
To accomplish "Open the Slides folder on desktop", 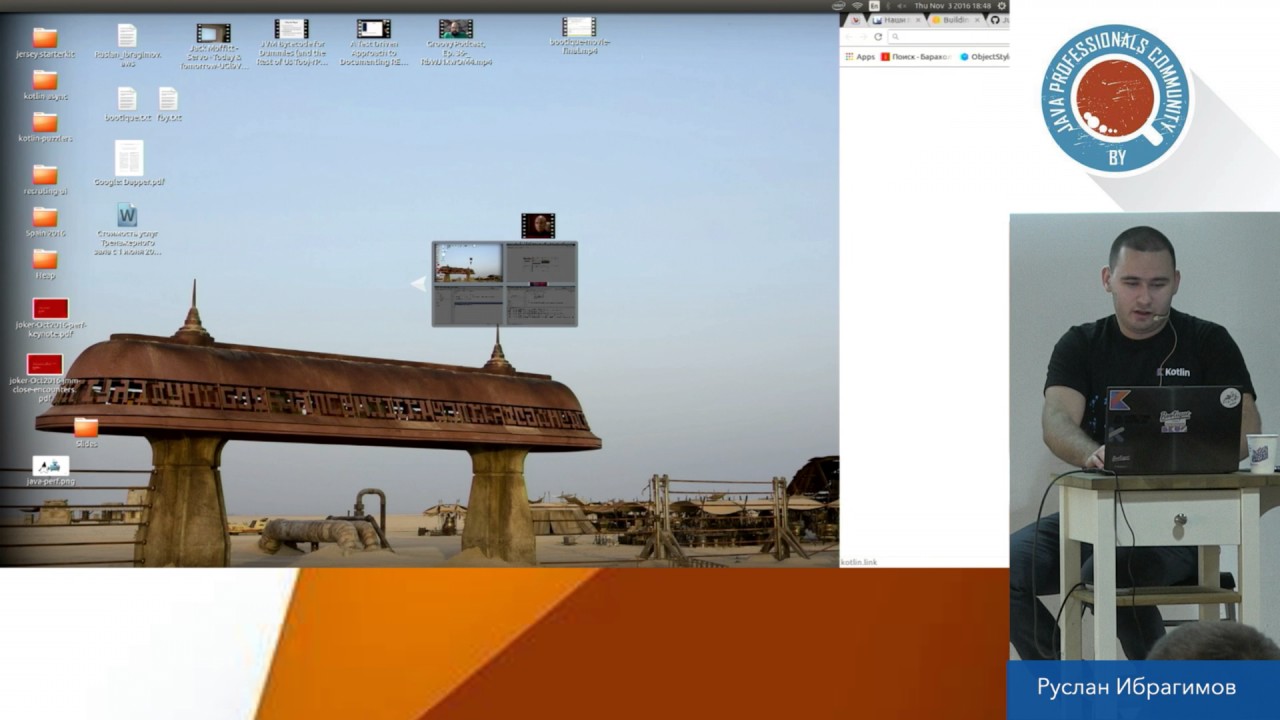I will point(86,427).
